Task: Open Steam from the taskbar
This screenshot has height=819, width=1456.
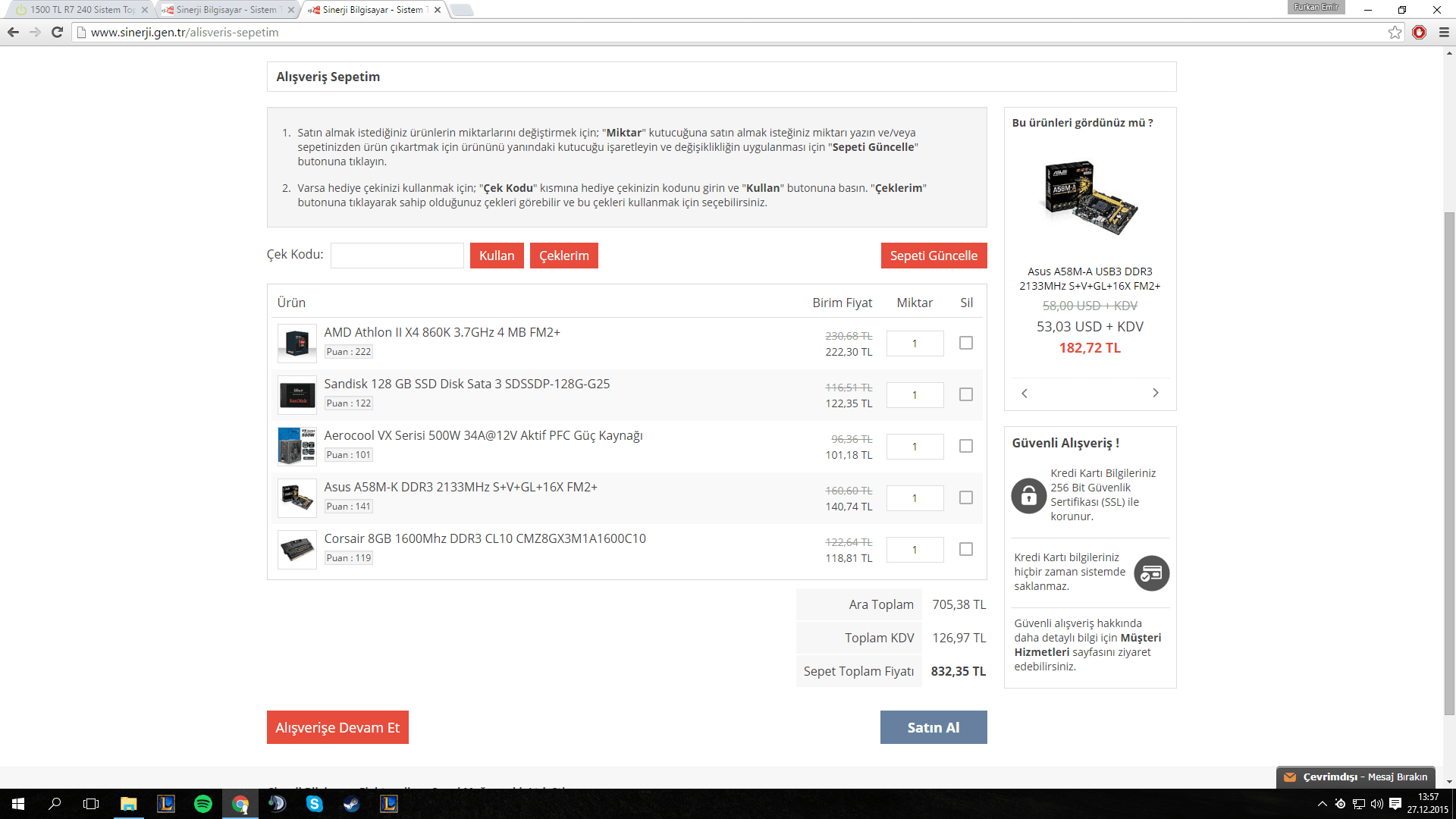Action: [351, 804]
